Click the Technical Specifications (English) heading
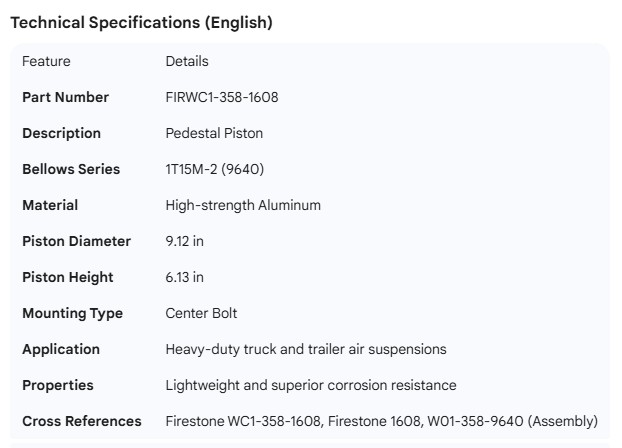Viewport: 622px width, 448px height. pos(141,22)
